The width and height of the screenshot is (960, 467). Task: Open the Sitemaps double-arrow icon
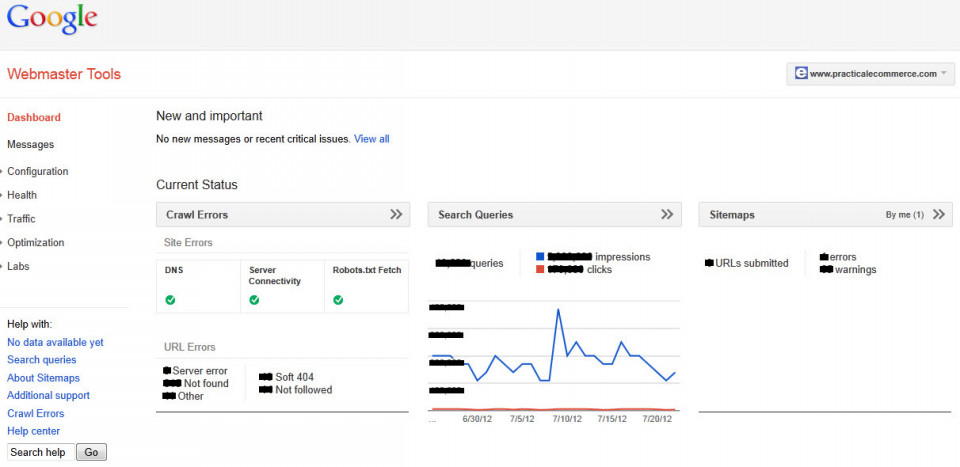(x=939, y=214)
